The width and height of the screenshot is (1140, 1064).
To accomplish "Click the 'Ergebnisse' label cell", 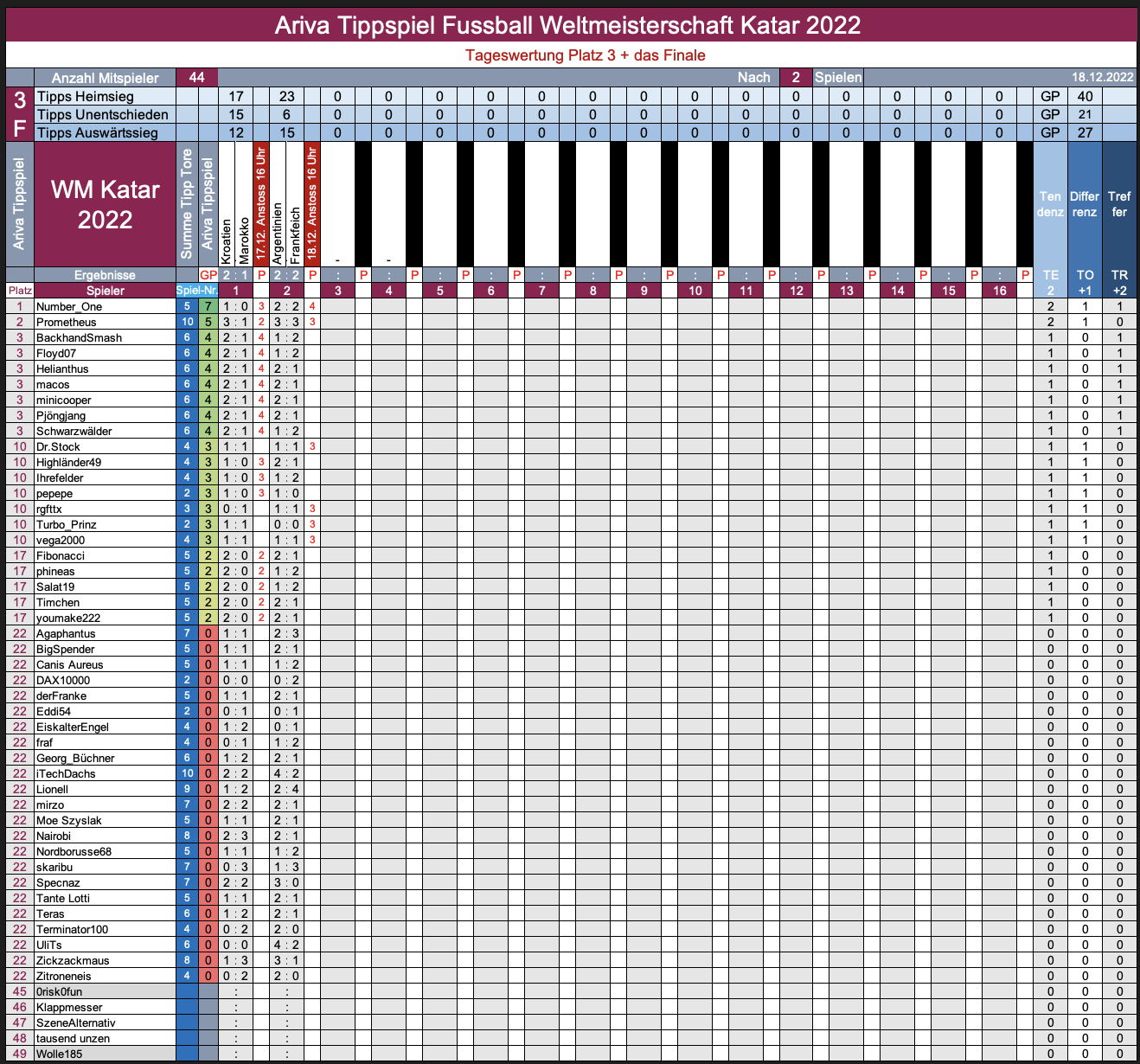I will coord(105,275).
